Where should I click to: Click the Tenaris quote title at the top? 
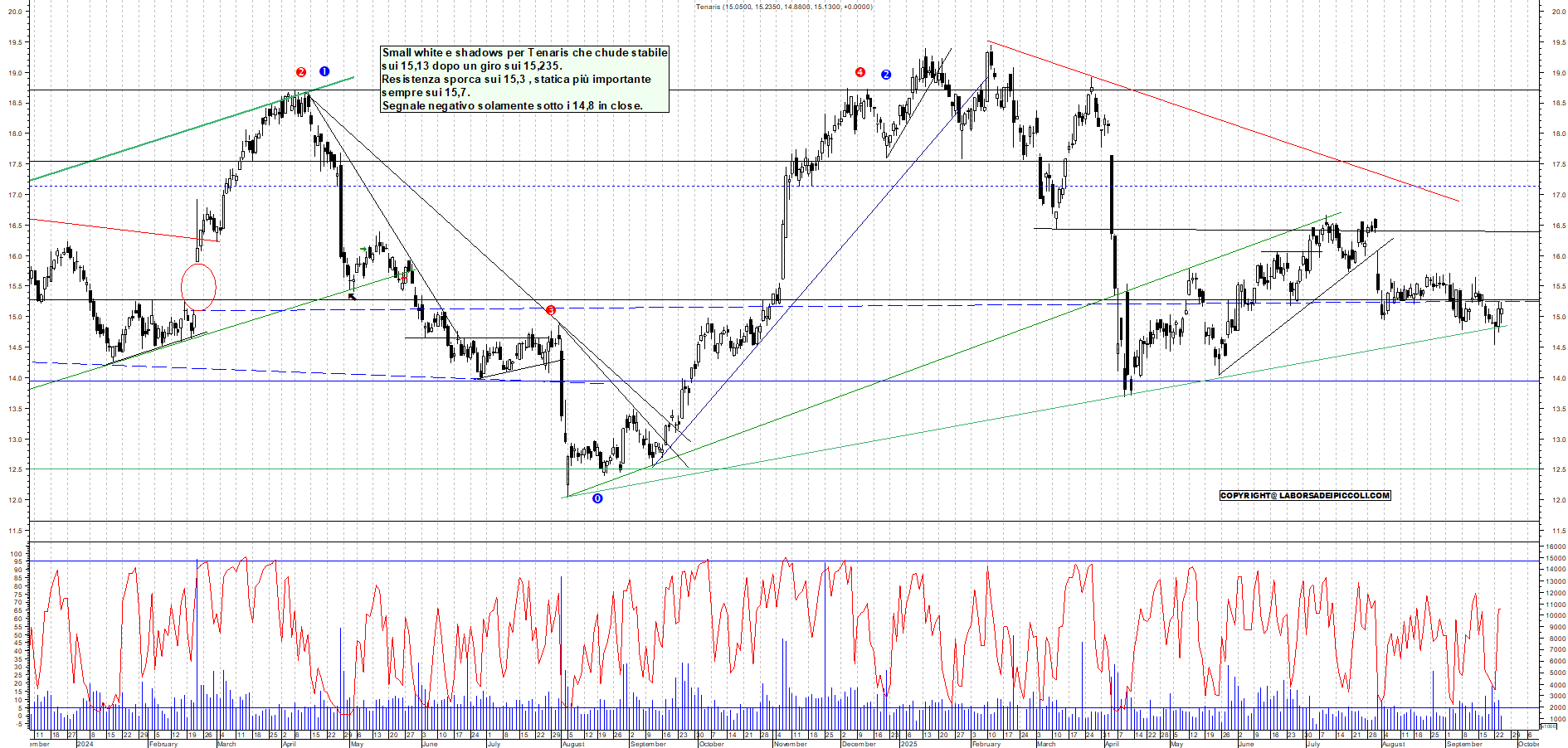pos(784,7)
